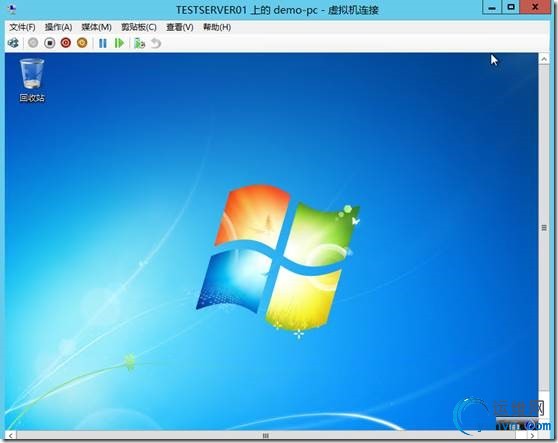558x443 pixels.
Task: Turn off the virtual machine icon
Action: coord(49,43)
